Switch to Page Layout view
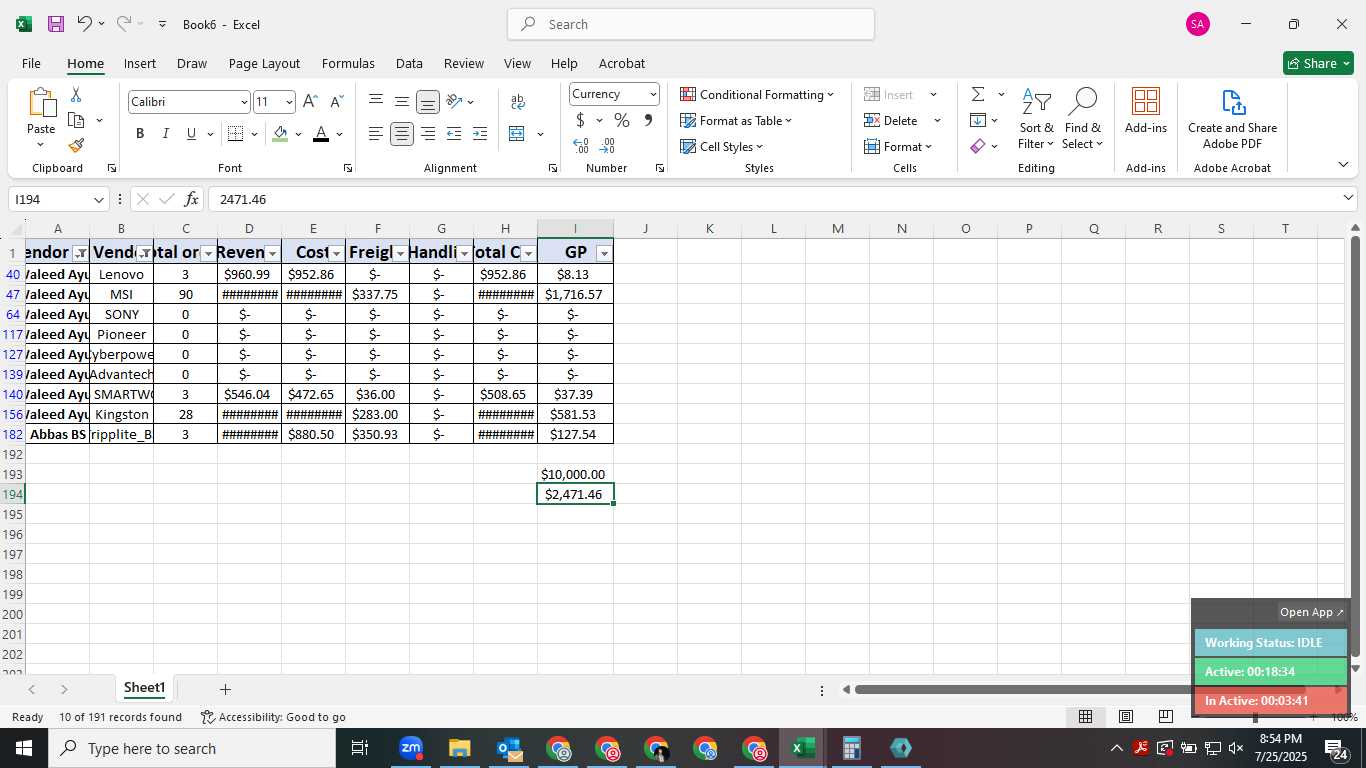 point(1125,716)
